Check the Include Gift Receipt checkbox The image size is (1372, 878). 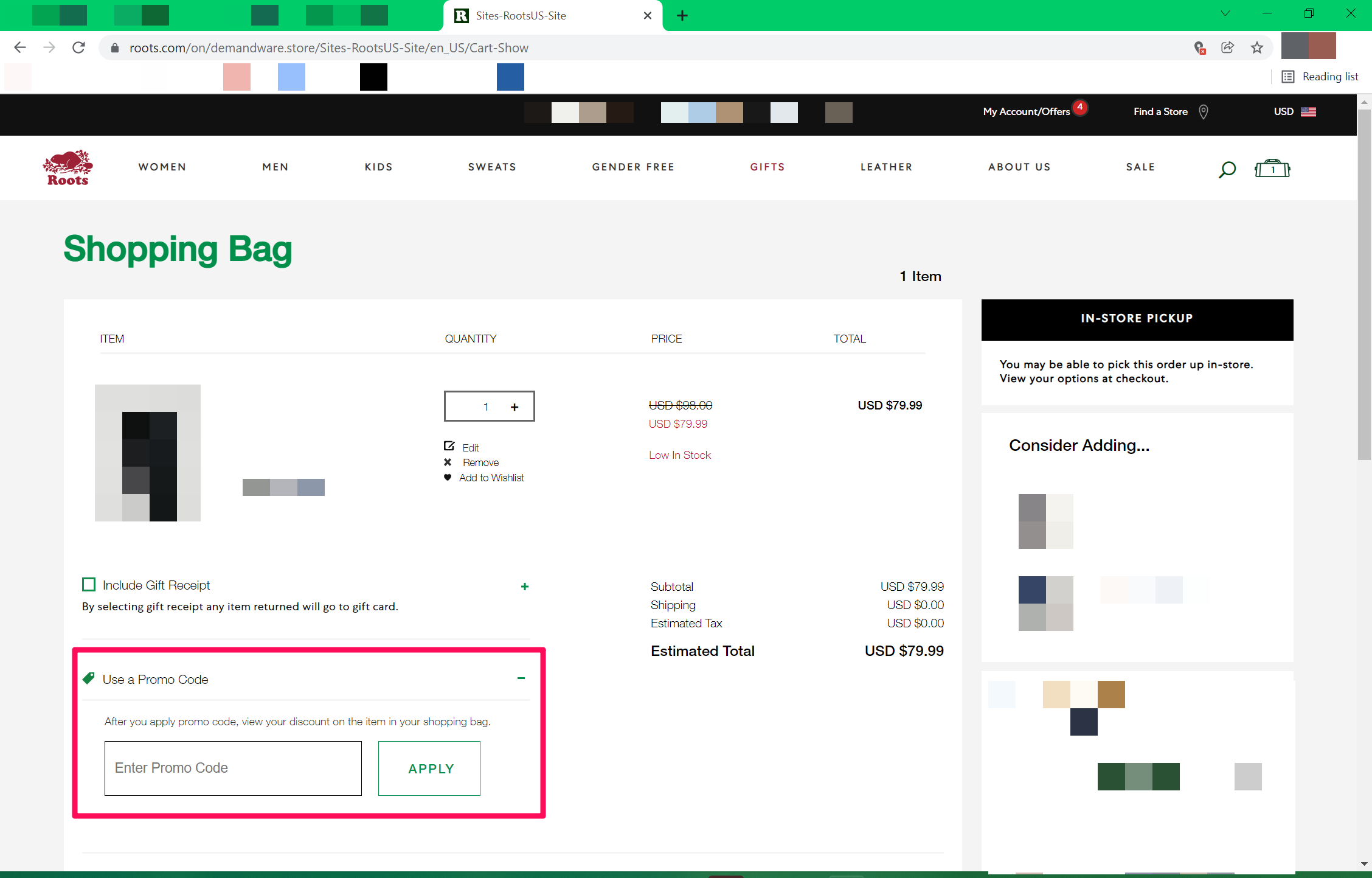click(89, 585)
